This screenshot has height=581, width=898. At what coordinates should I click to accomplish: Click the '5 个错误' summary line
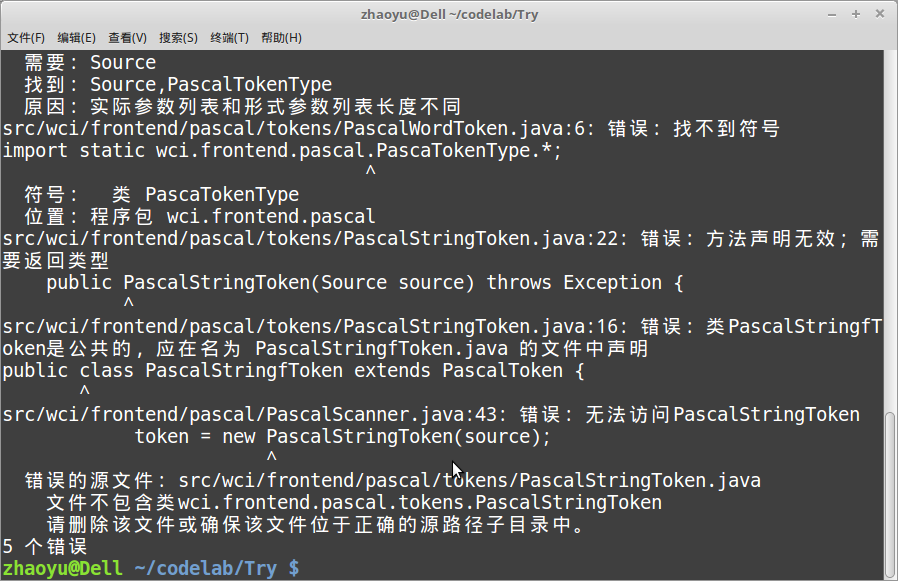(45, 546)
